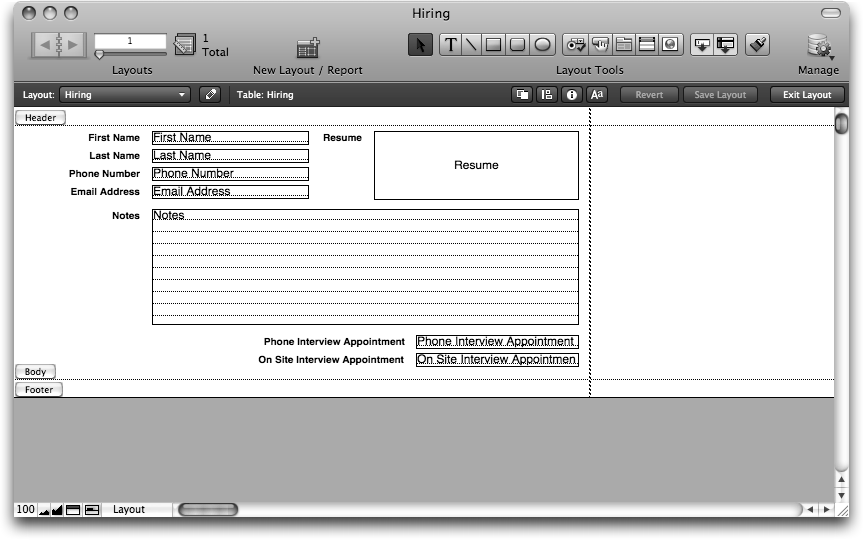Viewport: 863px width, 540px height.
Task: Click the Part tool icon
Action: (x=726, y=45)
